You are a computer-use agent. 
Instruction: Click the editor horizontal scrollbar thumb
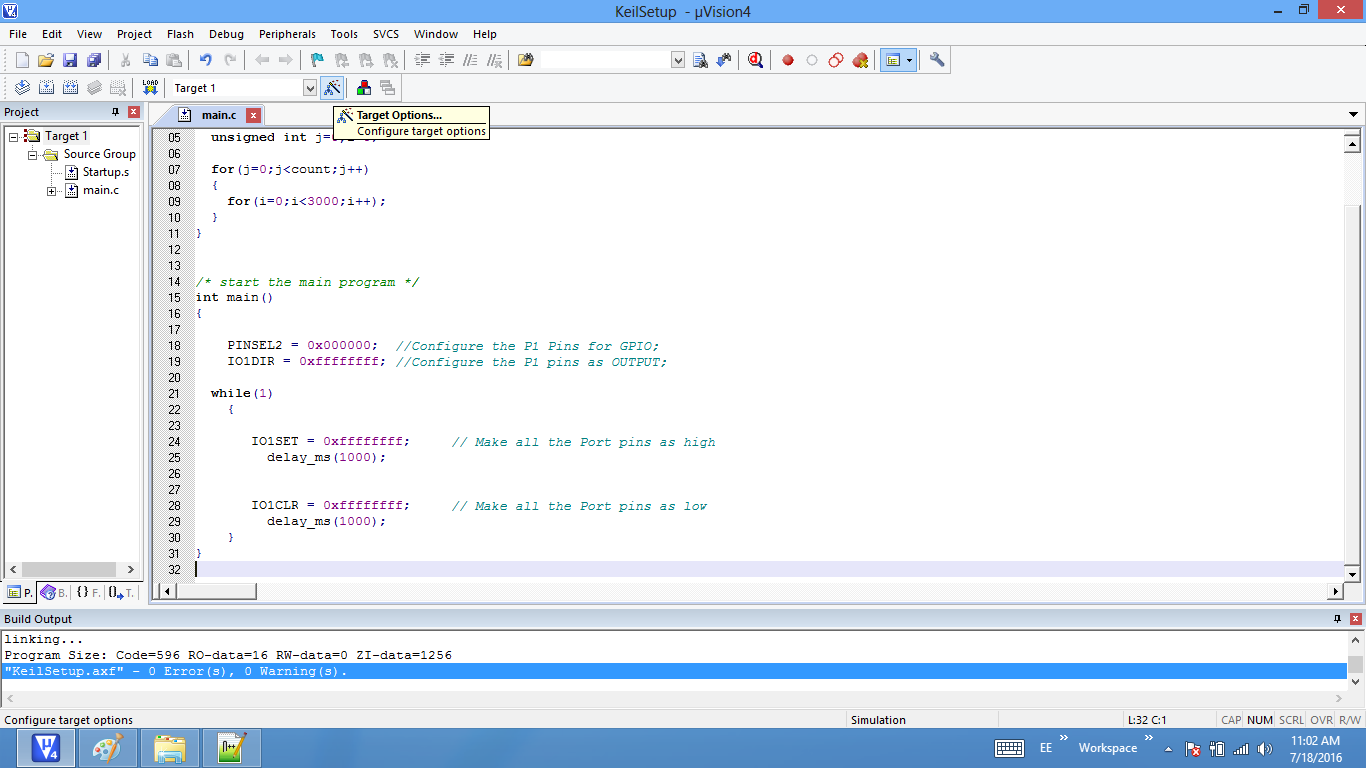(x=216, y=592)
